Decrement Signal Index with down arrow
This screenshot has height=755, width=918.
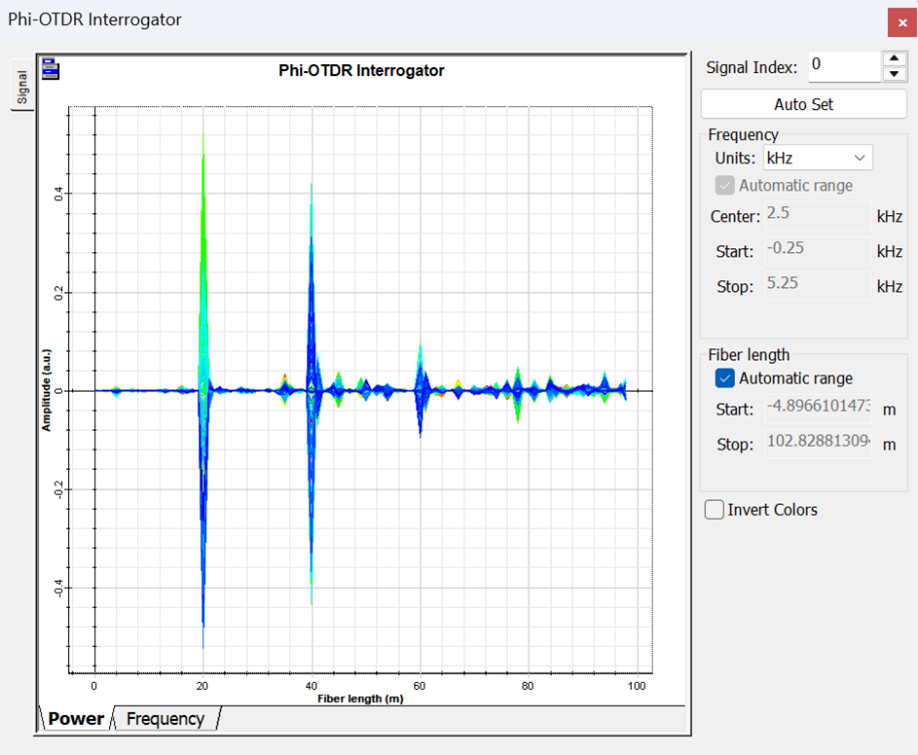pyautogui.click(x=894, y=74)
